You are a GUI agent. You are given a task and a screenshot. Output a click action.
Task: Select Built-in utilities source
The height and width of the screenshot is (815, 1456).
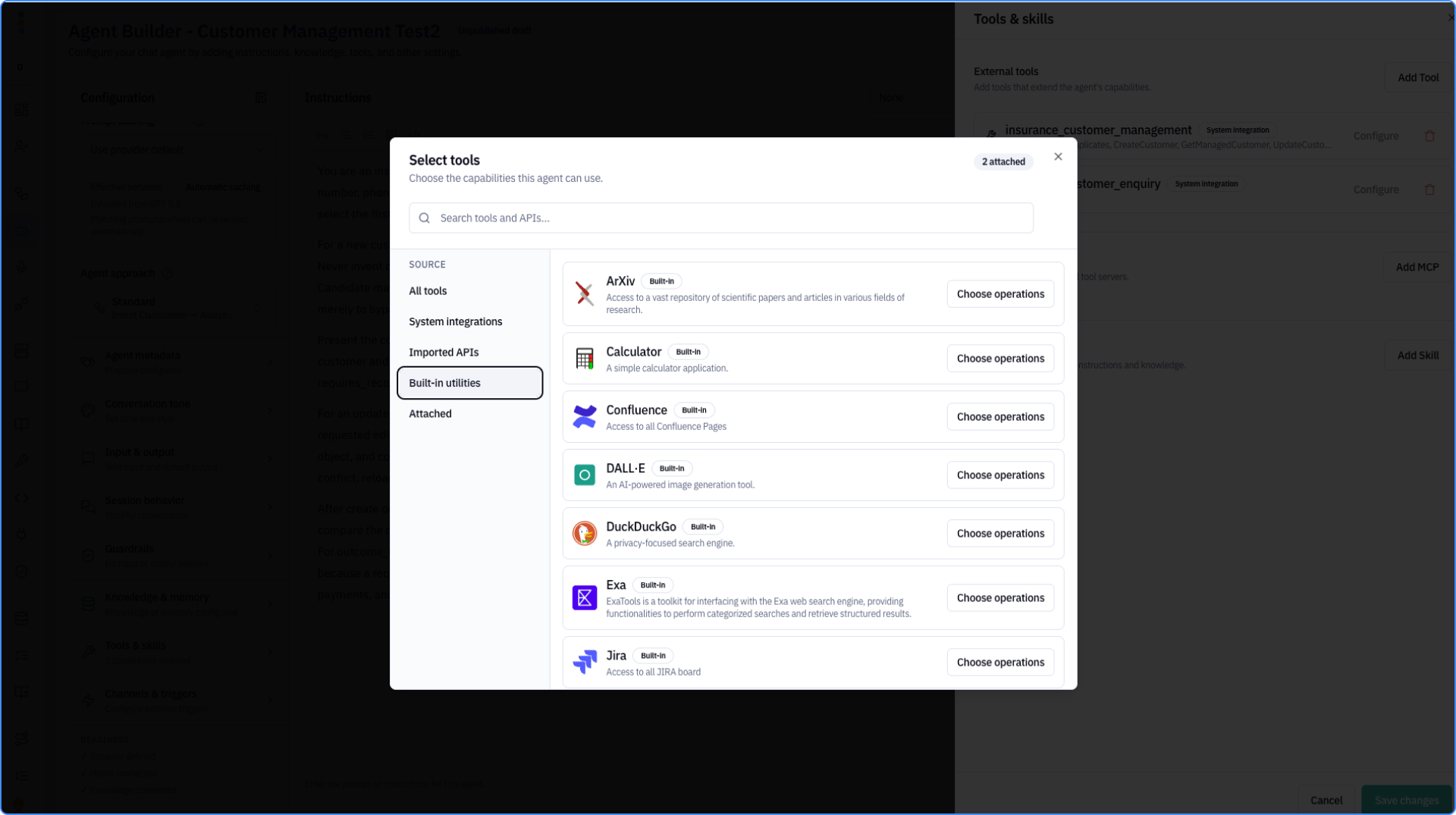469,384
